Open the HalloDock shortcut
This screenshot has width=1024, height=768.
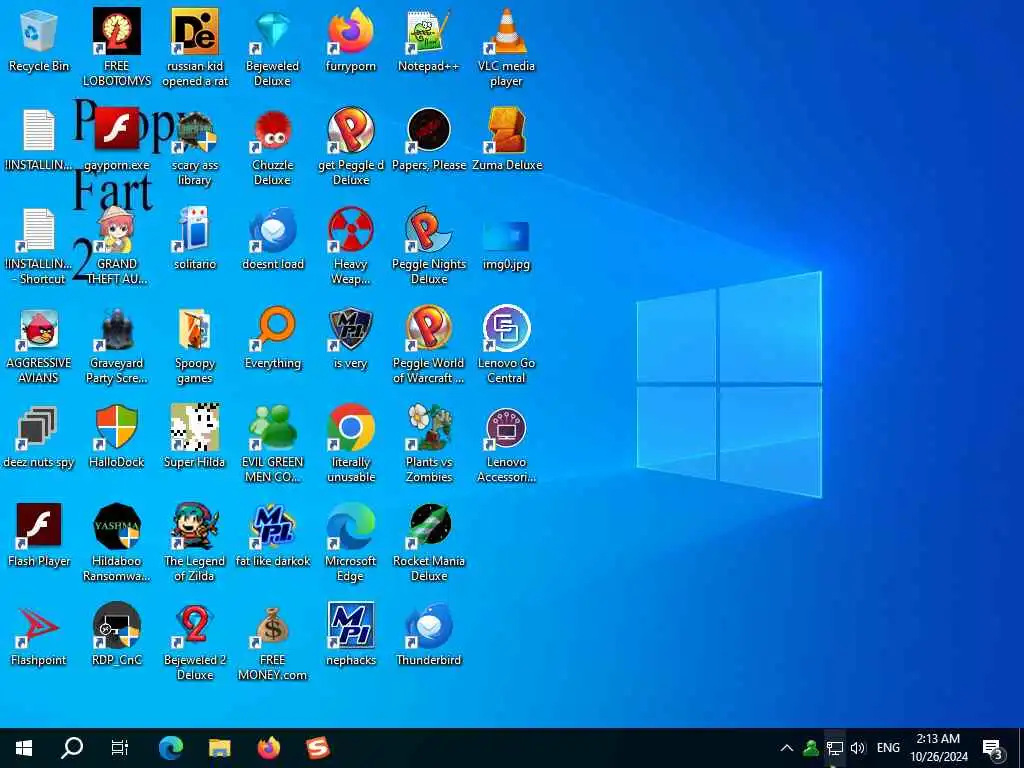pos(116,437)
